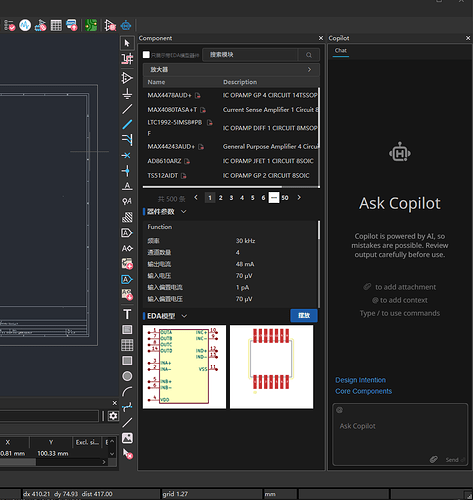Jump to page 6 of results
The width and height of the screenshot is (473, 500).
263,198
